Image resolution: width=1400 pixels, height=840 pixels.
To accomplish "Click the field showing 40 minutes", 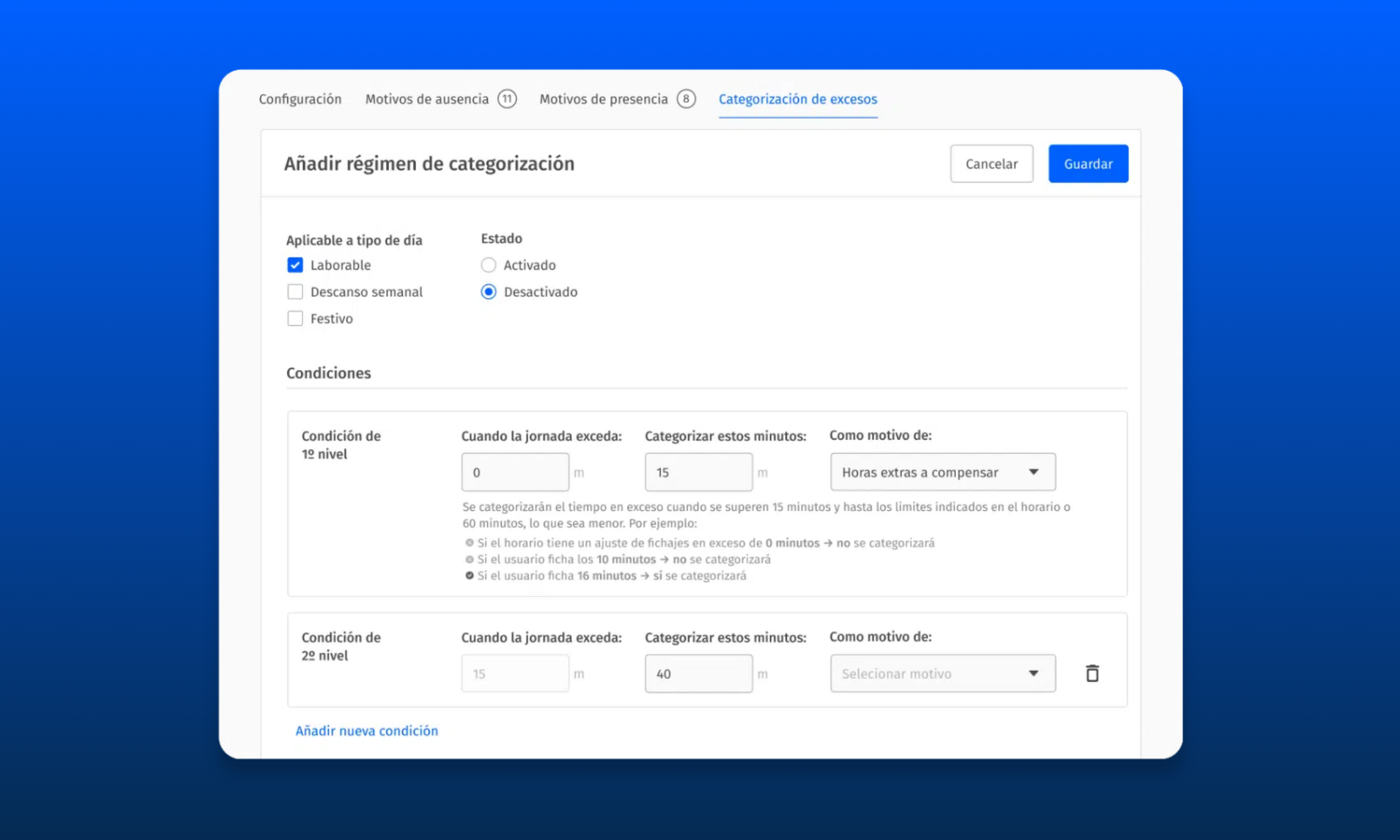I will pyautogui.click(x=698, y=674).
